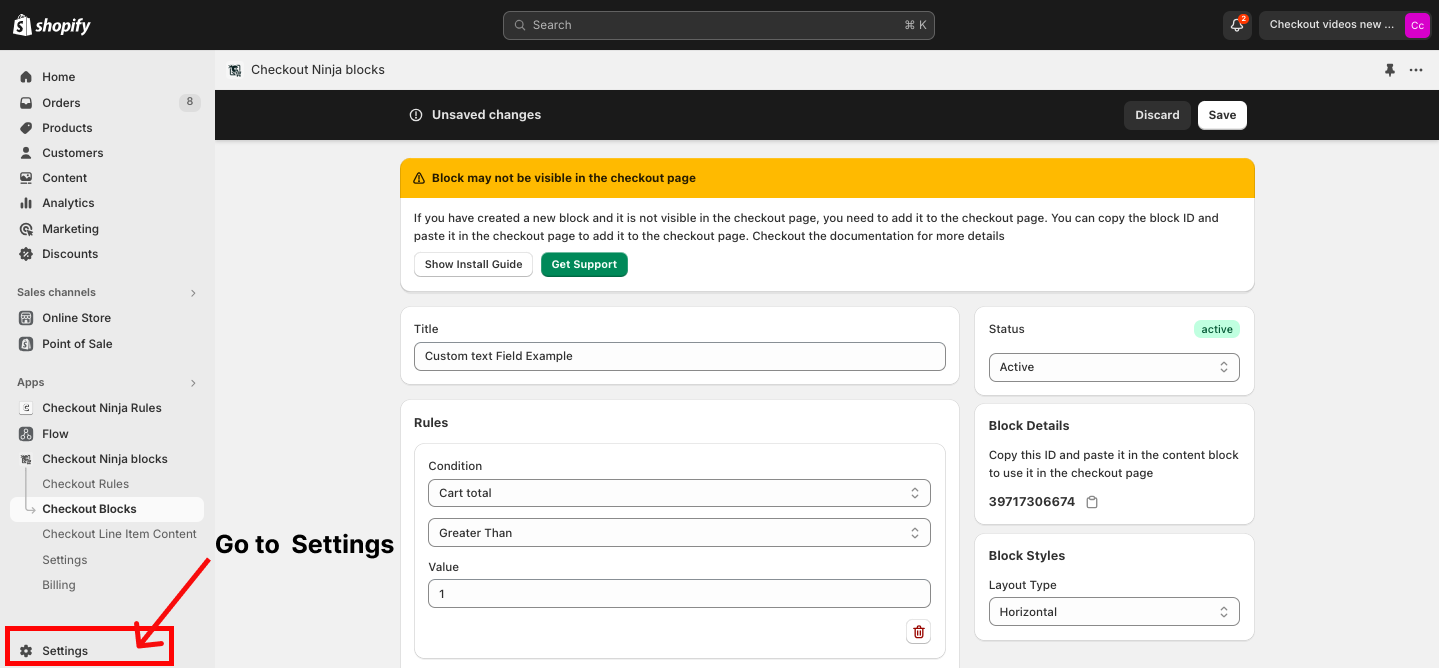Image resolution: width=1439 pixels, height=668 pixels.
Task: Copy the block ID using clipboard icon
Action: pyautogui.click(x=1092, y=502)
